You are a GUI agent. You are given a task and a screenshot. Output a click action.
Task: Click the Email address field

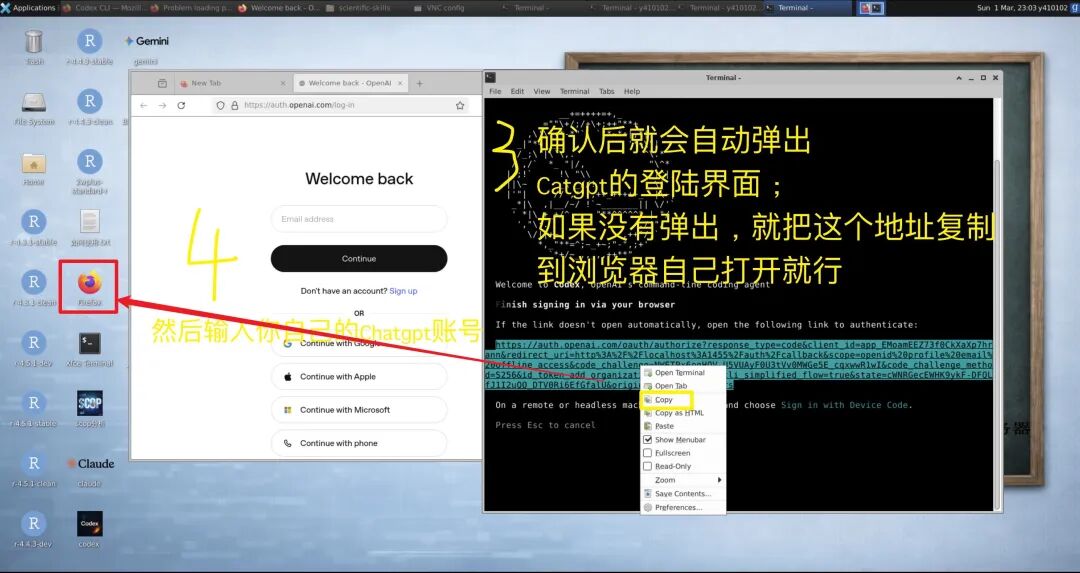(x=359, y=219)
